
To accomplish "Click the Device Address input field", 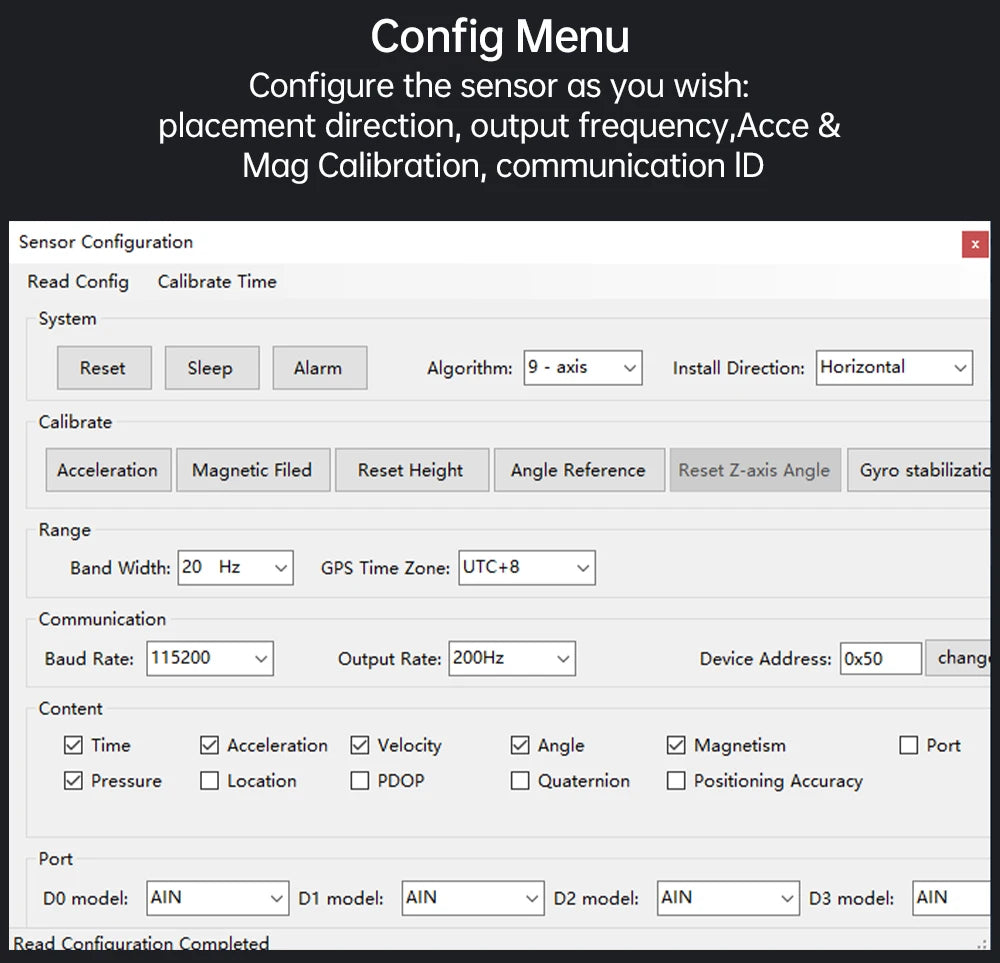I will click(x=879, y=659).
